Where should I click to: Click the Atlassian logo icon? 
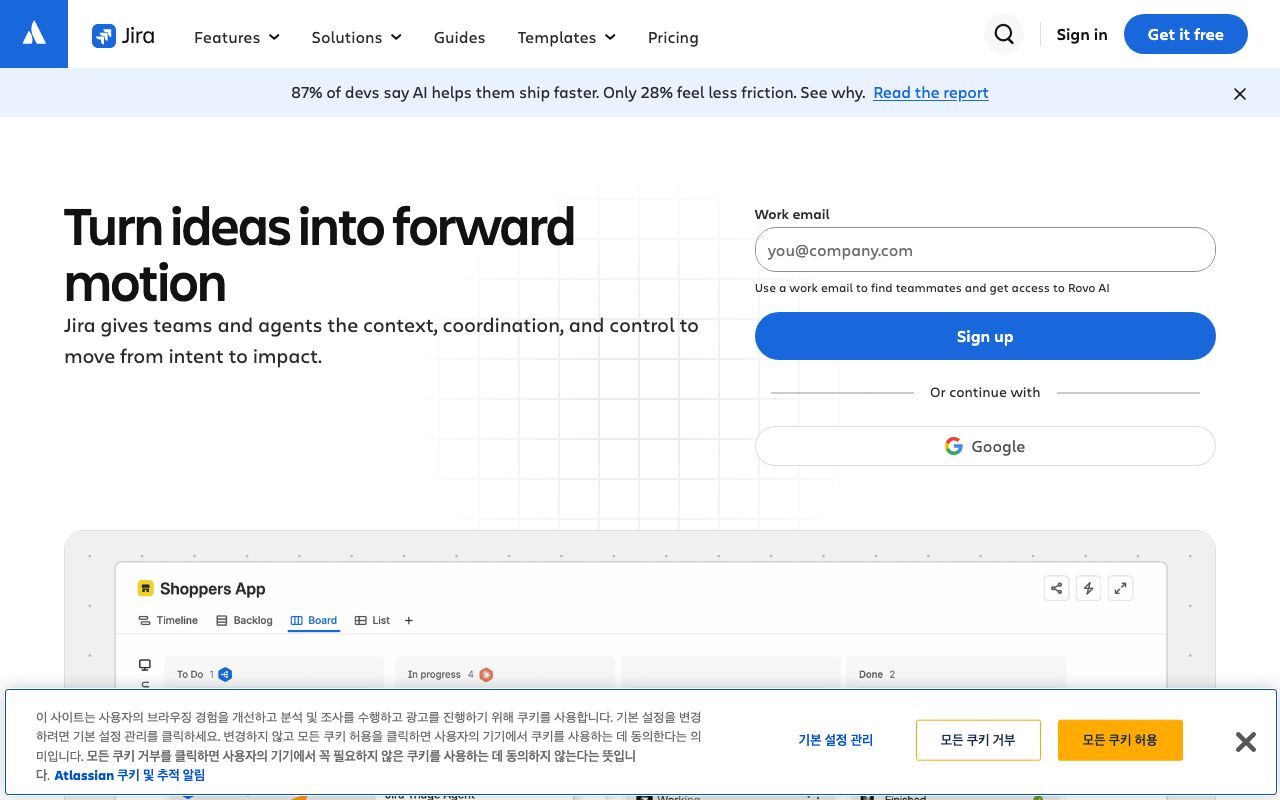coord(34,34)
